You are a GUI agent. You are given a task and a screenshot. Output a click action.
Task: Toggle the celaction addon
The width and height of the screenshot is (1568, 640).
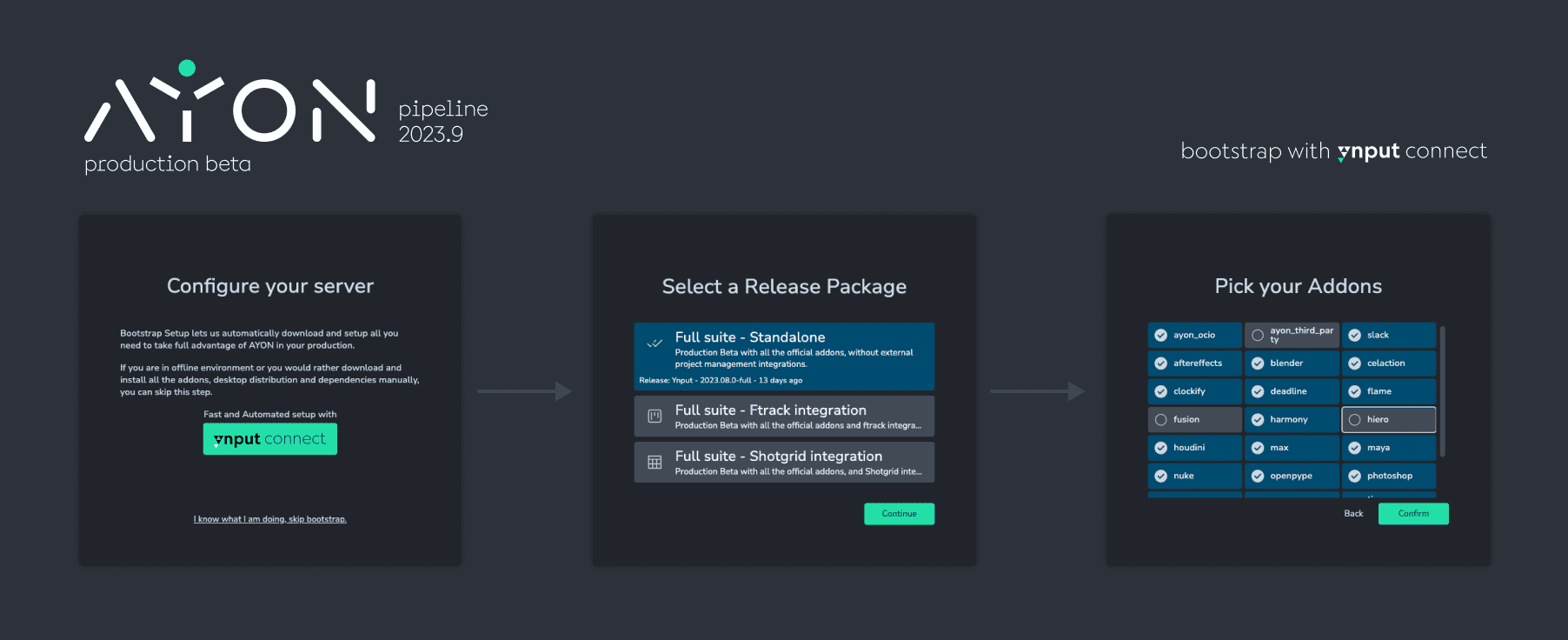1388,363
